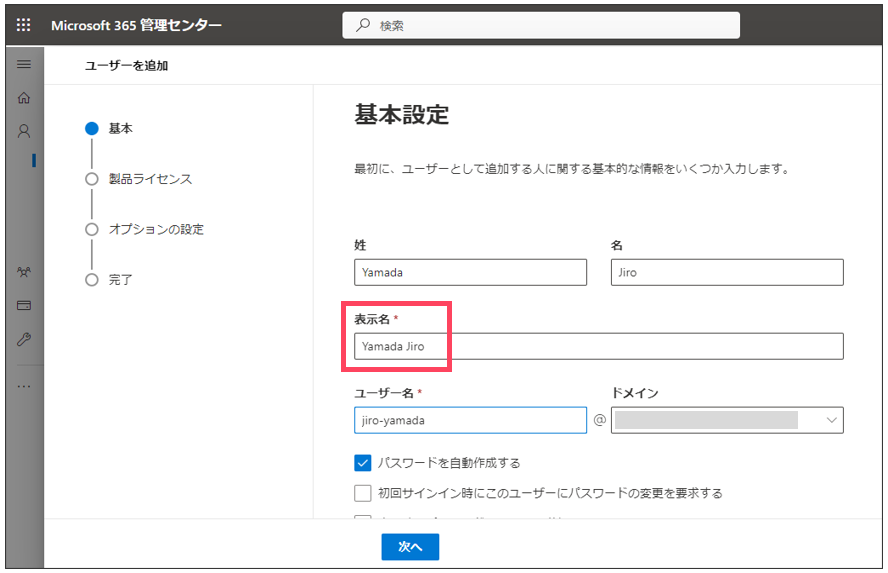
Task: Click the magnifier icon in the search box
Action: 362,25
